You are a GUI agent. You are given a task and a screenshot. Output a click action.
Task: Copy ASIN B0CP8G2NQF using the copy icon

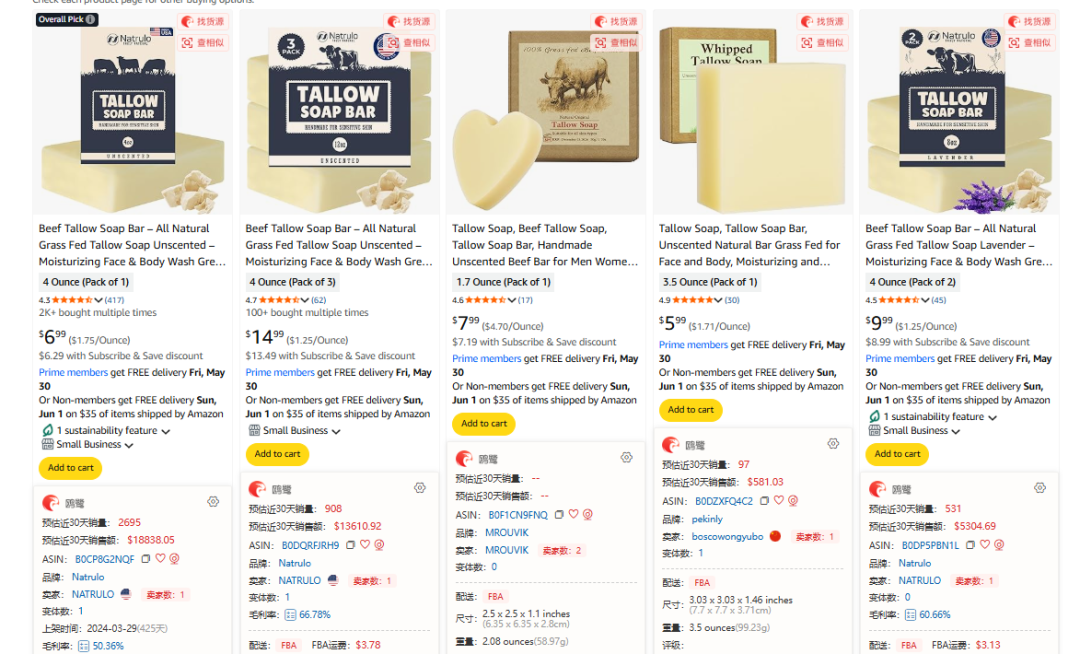(x=145, y=559)
